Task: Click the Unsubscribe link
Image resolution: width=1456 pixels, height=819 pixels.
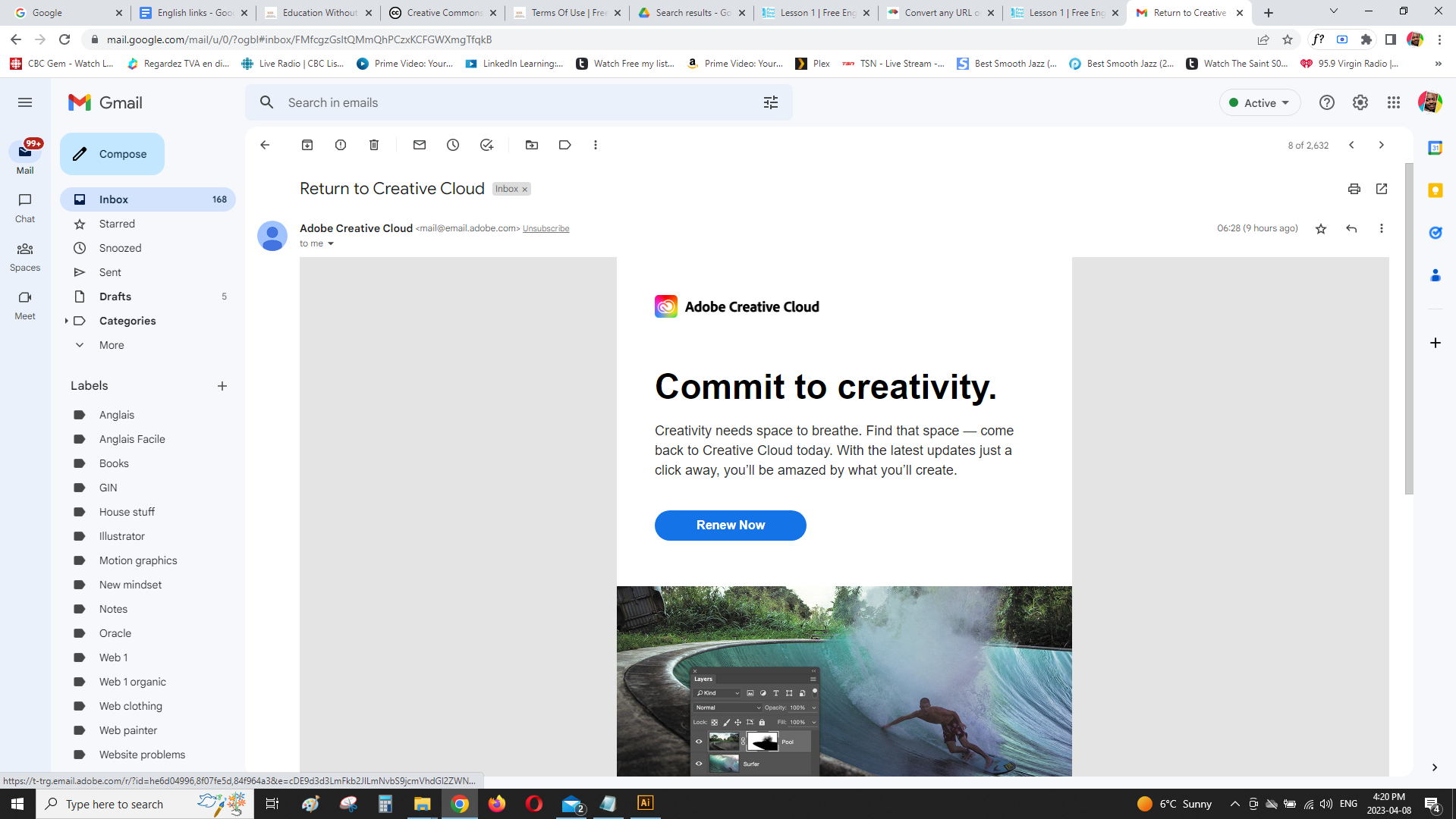Action: 546,229
